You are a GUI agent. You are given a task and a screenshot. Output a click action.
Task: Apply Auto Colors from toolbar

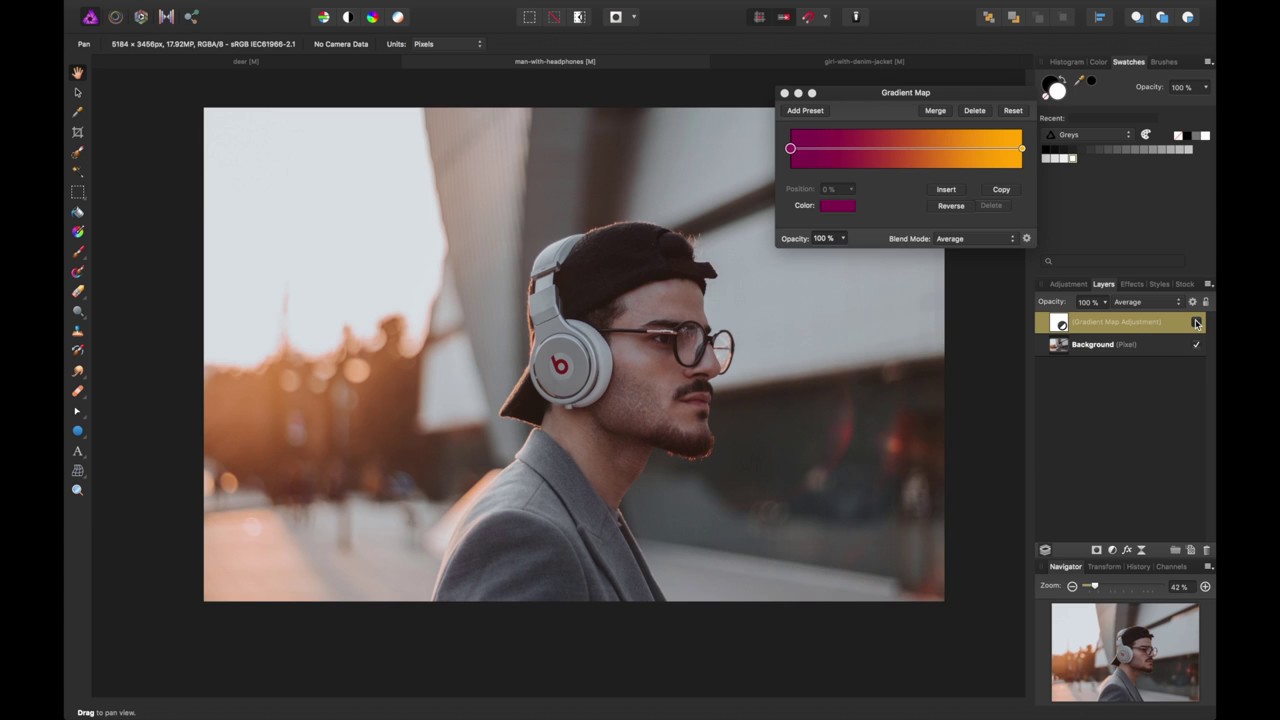point(373,17)
